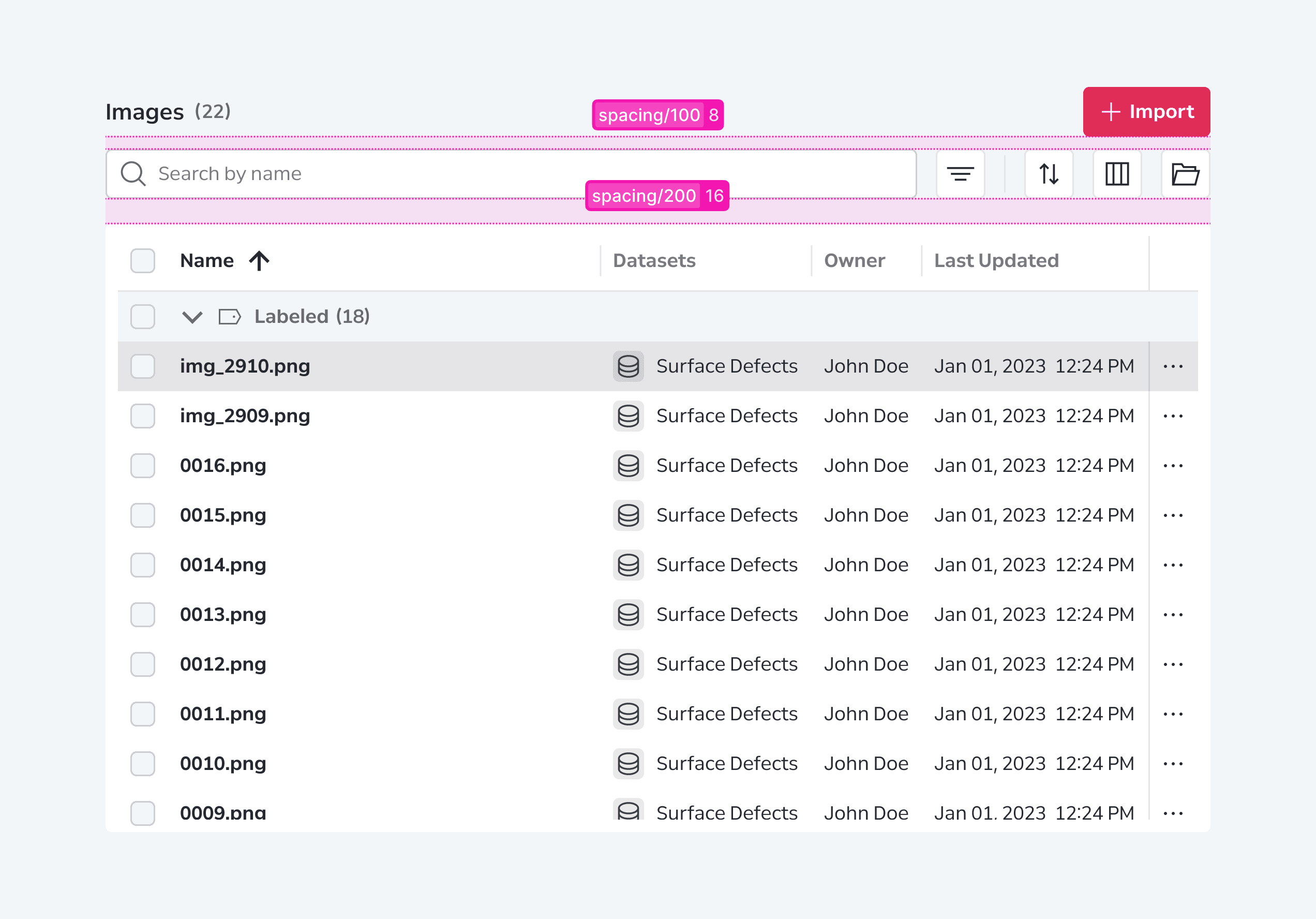Open file 0010.png

(223, 764)
